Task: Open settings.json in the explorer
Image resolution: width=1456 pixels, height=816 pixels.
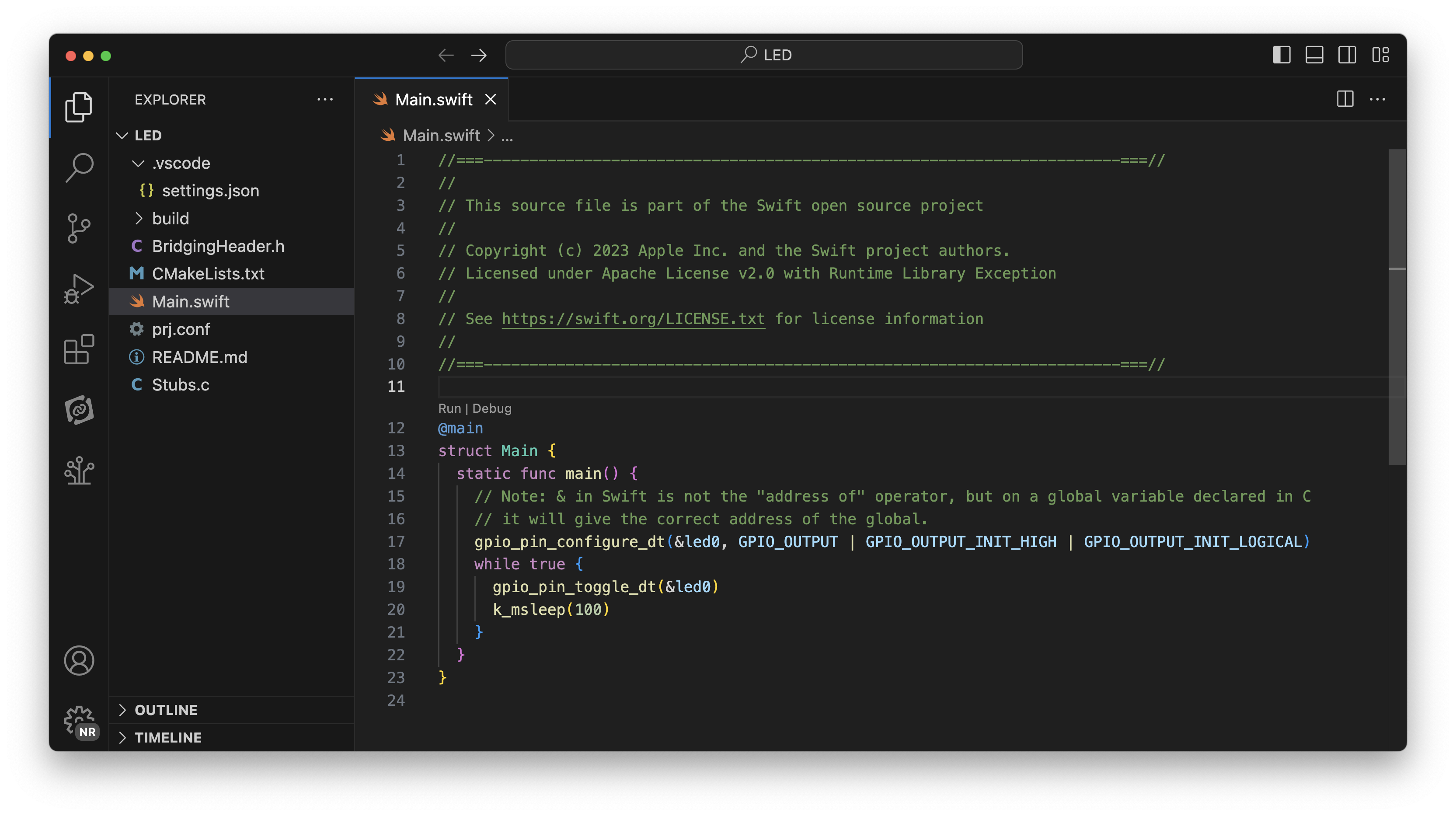Action: click(232, 191)
